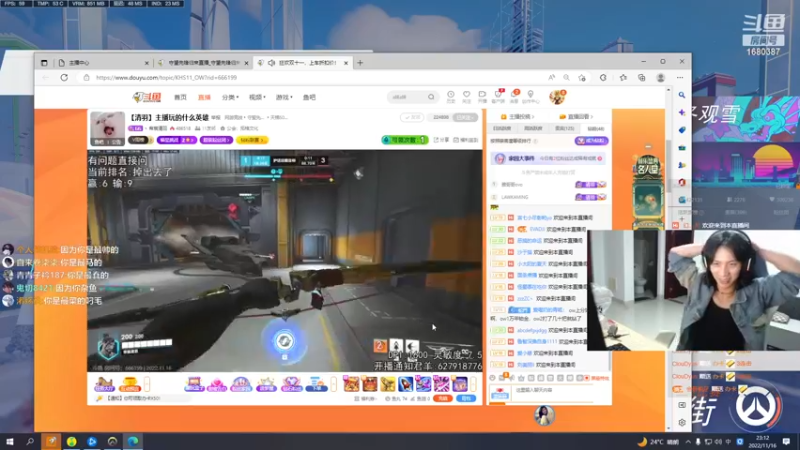
Task: Open followed channels heart icon
Action: coord(466,96)
